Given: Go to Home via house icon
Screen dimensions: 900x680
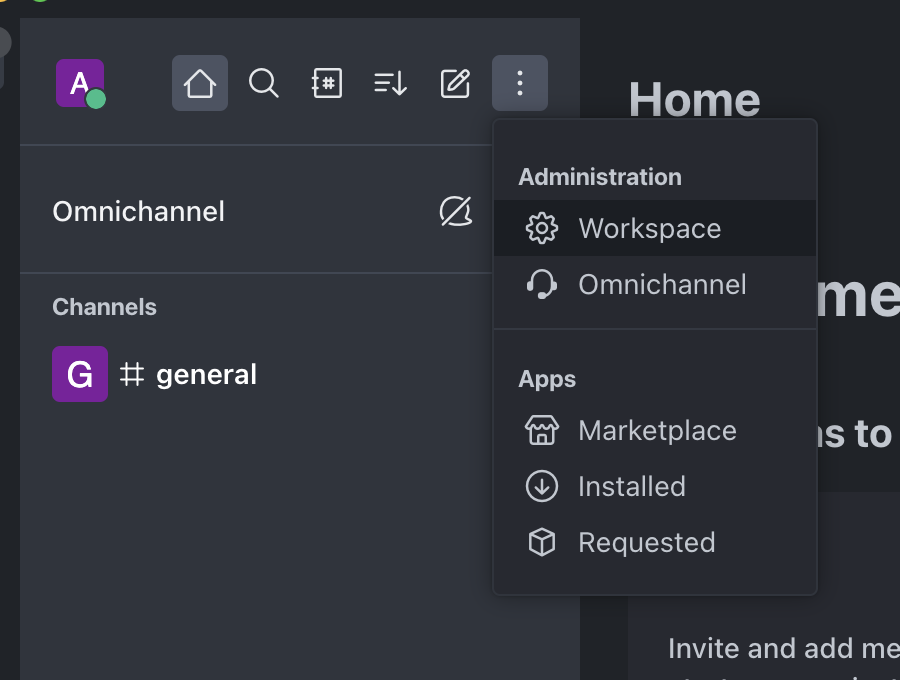Looking at the screenshot, I should pos(200,83).
